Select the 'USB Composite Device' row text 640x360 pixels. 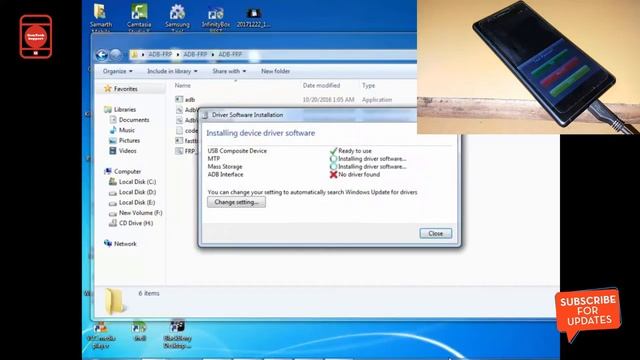pyautogui.click(x=237, y=151)
